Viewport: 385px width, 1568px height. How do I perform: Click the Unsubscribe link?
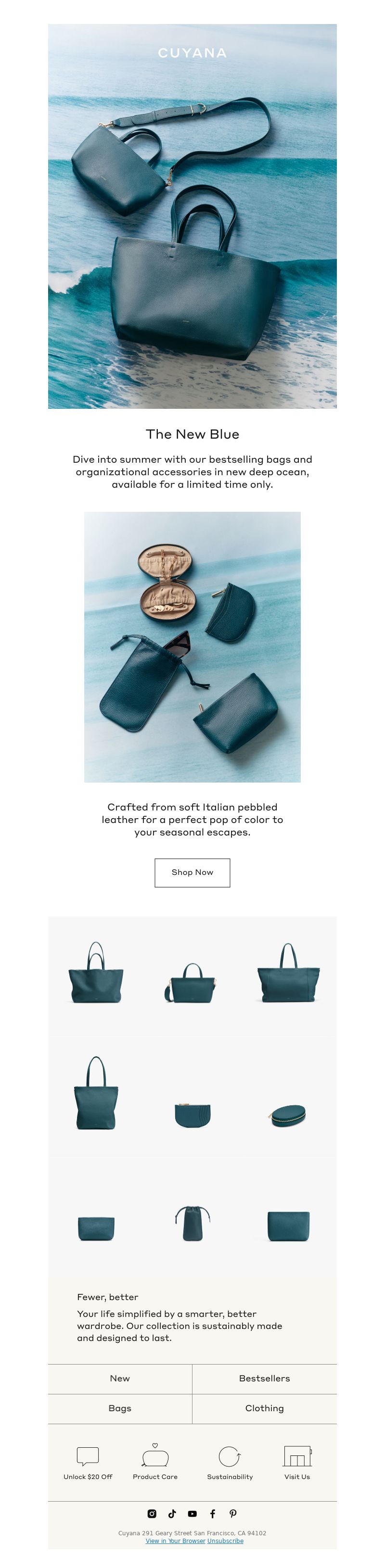[225, 1541]
